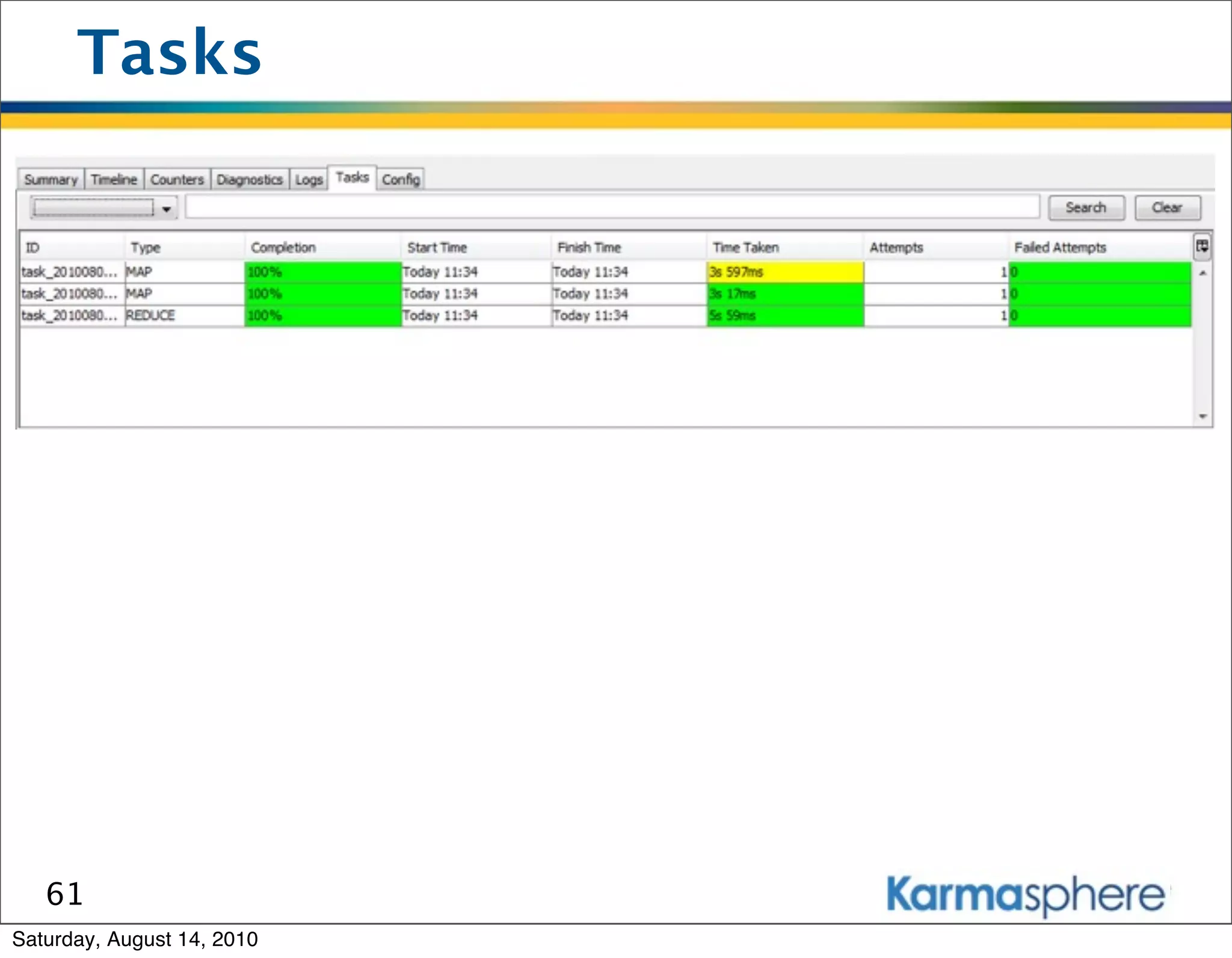Select the REDUCE task row
1232x958 pixels.
coord(150,316)
